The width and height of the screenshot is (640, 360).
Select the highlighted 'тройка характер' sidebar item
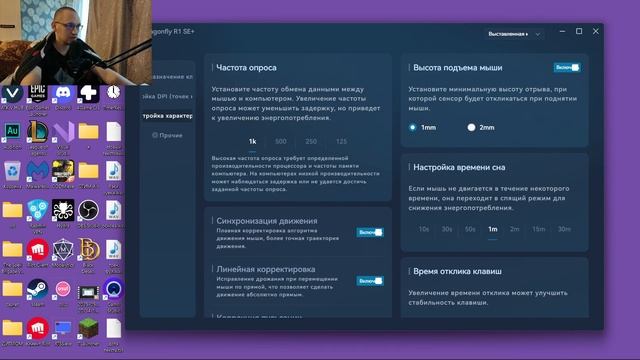click(x=167, y=116)
